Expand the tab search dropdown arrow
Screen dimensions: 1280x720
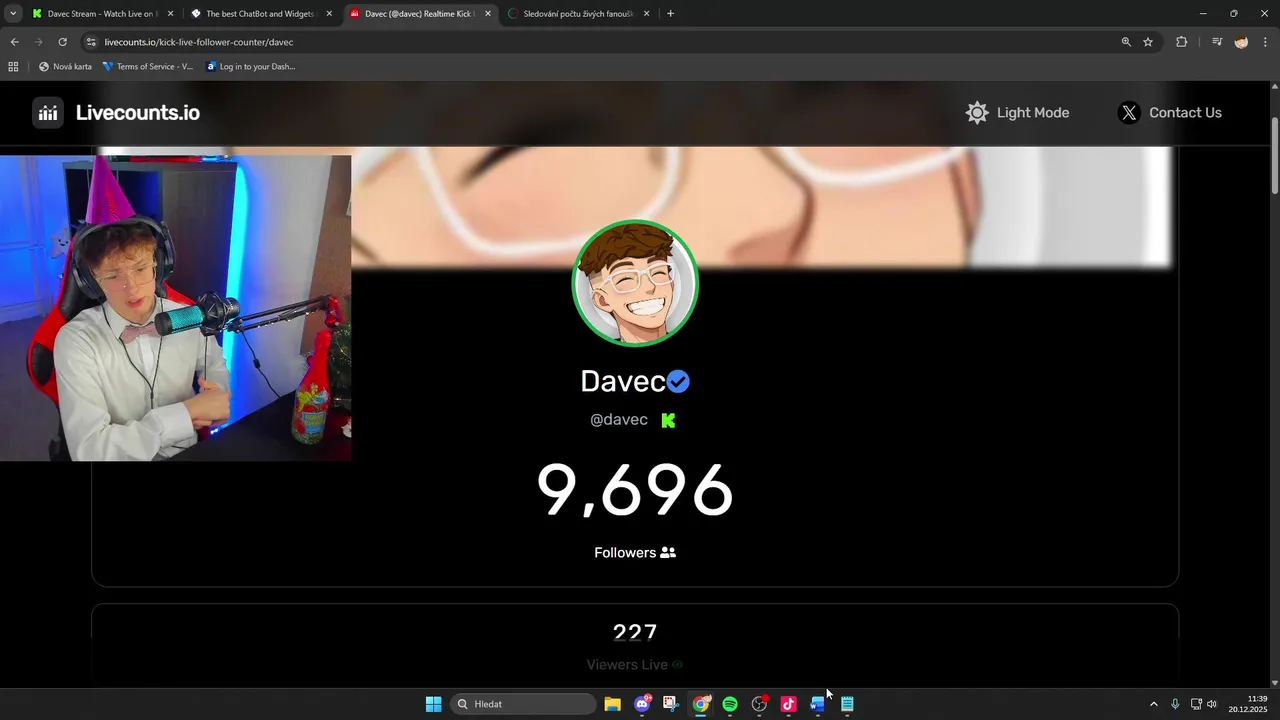[x=13, y=14]
